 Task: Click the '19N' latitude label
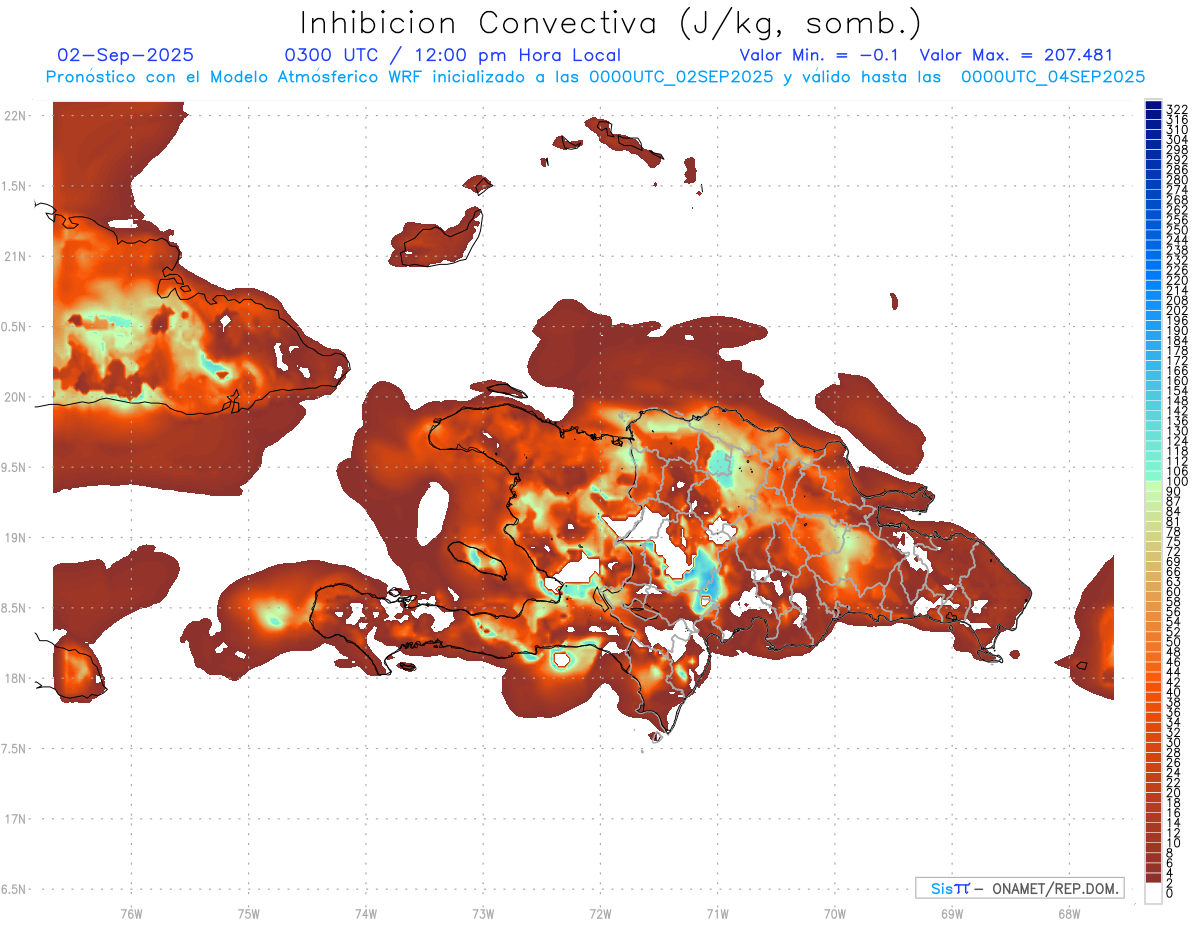click(15, 538)
